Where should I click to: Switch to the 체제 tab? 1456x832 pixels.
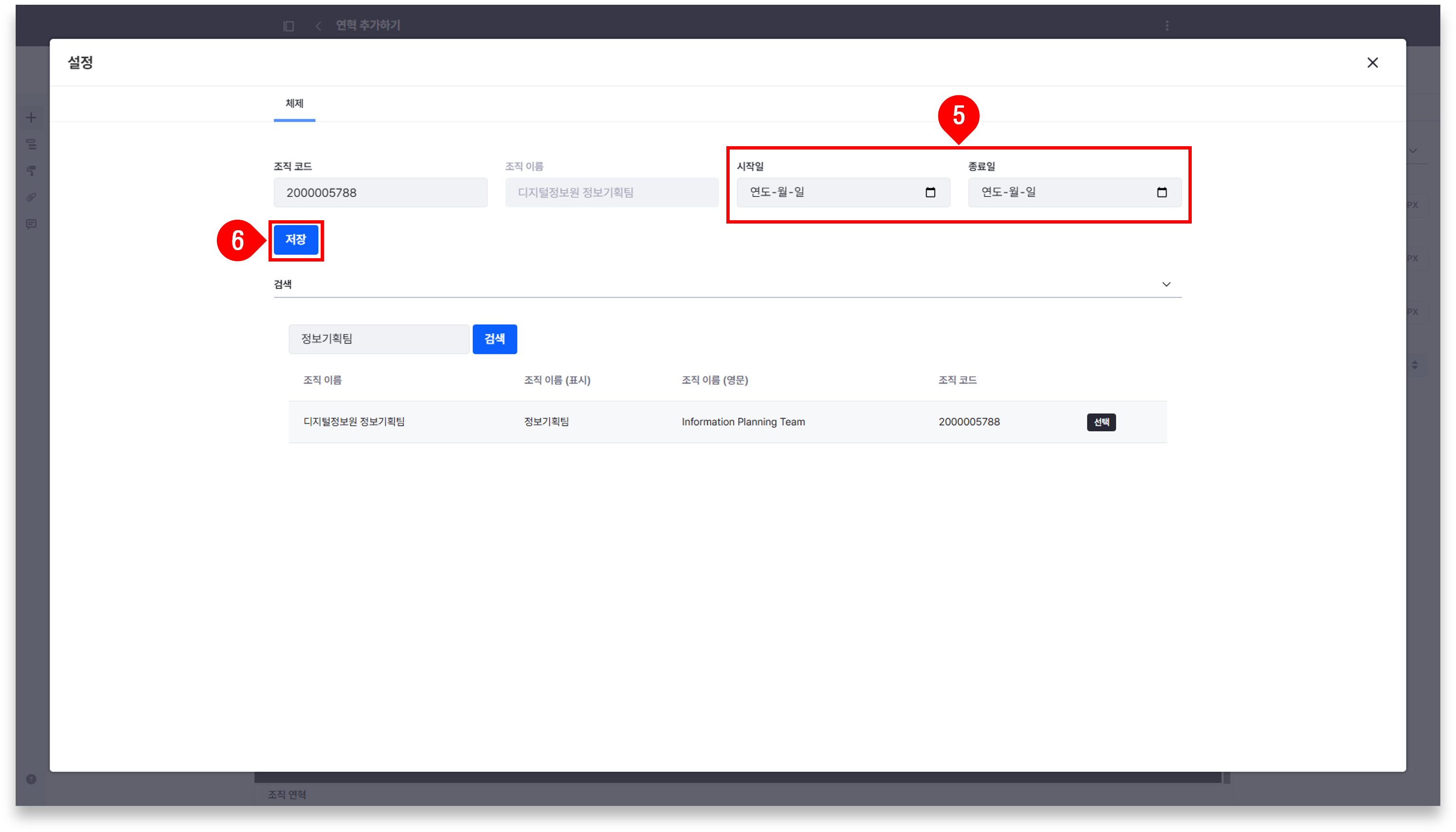coord(294,103)
